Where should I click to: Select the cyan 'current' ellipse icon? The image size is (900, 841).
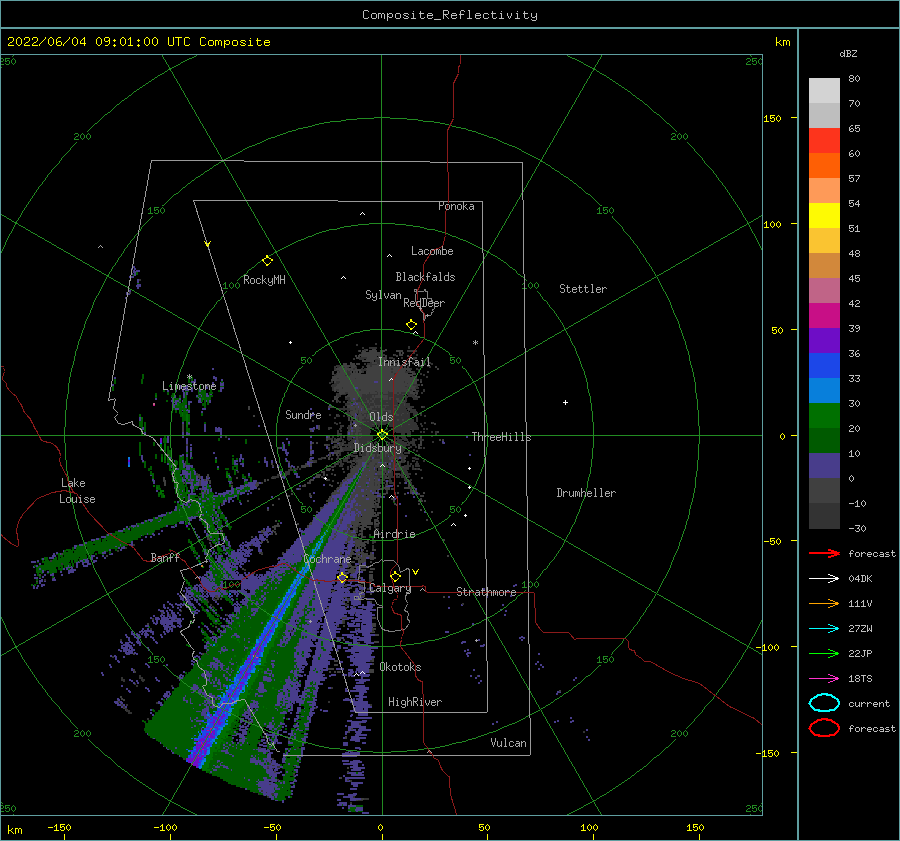coord(824,703)
